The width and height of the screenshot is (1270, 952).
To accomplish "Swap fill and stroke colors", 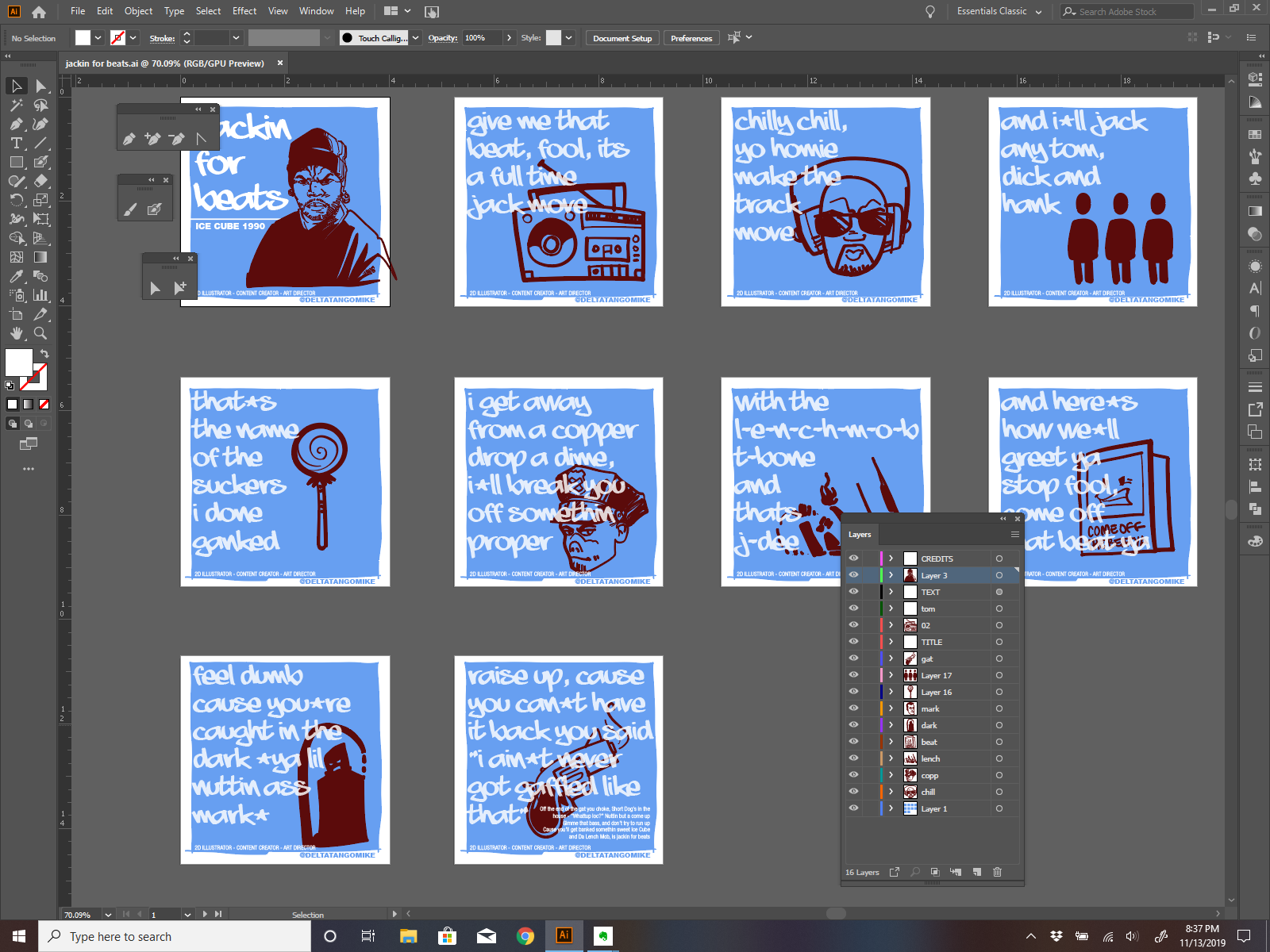I will pyautogui.click(x=44, y=353).
